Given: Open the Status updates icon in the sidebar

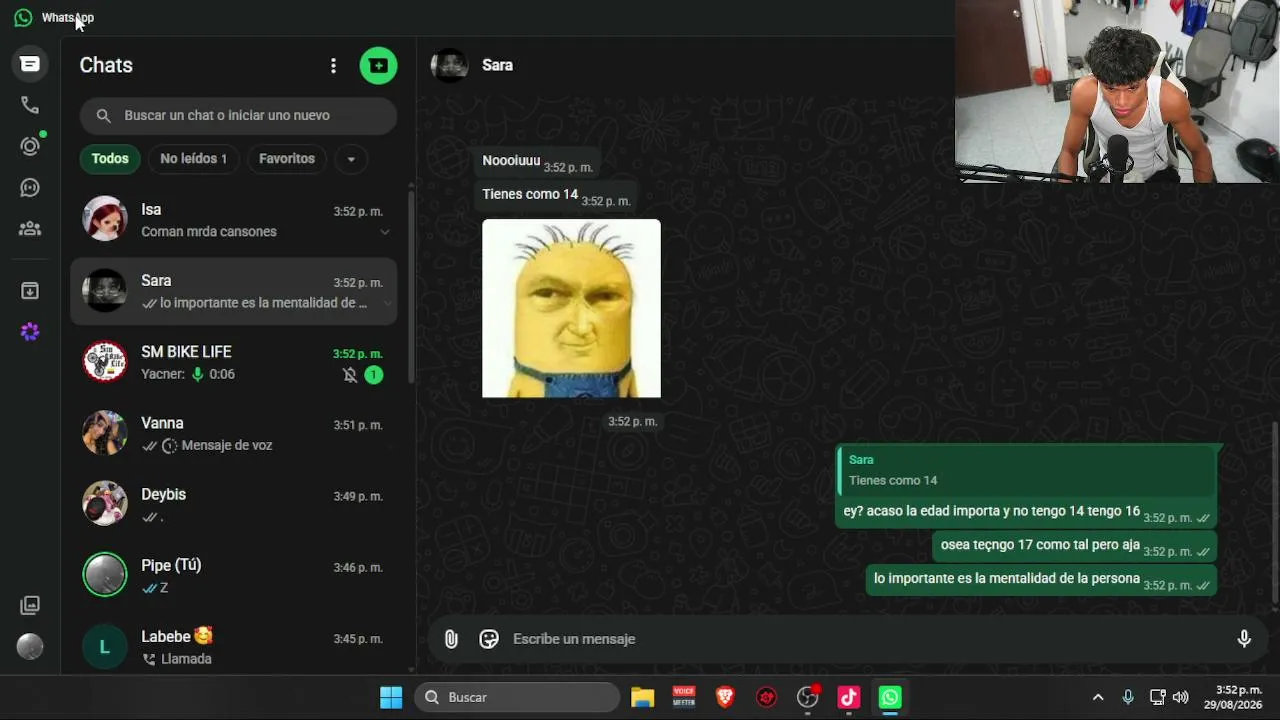Looking at the screenshot, I should [x=30, y=146].
